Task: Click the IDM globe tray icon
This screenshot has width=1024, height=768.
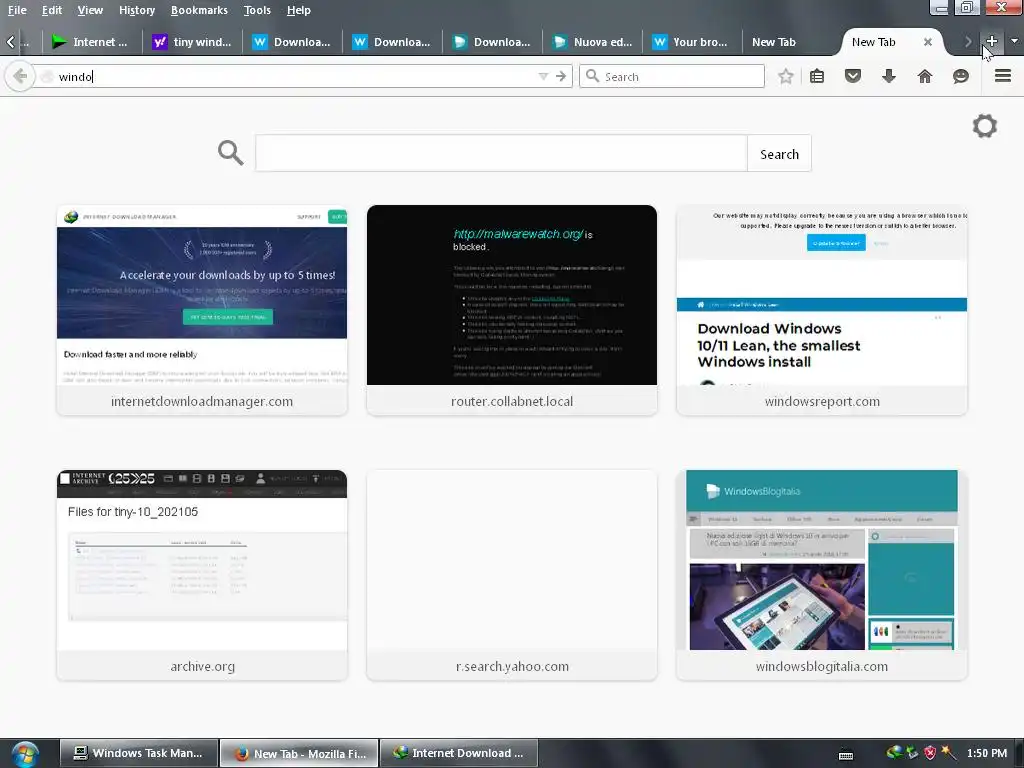Action: (894, 753)
